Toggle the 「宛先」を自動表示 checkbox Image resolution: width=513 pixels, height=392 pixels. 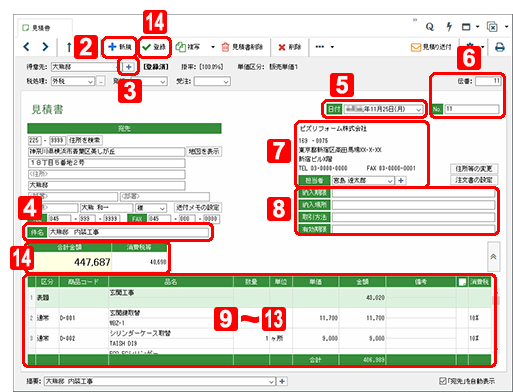click(x=442, y=381)
